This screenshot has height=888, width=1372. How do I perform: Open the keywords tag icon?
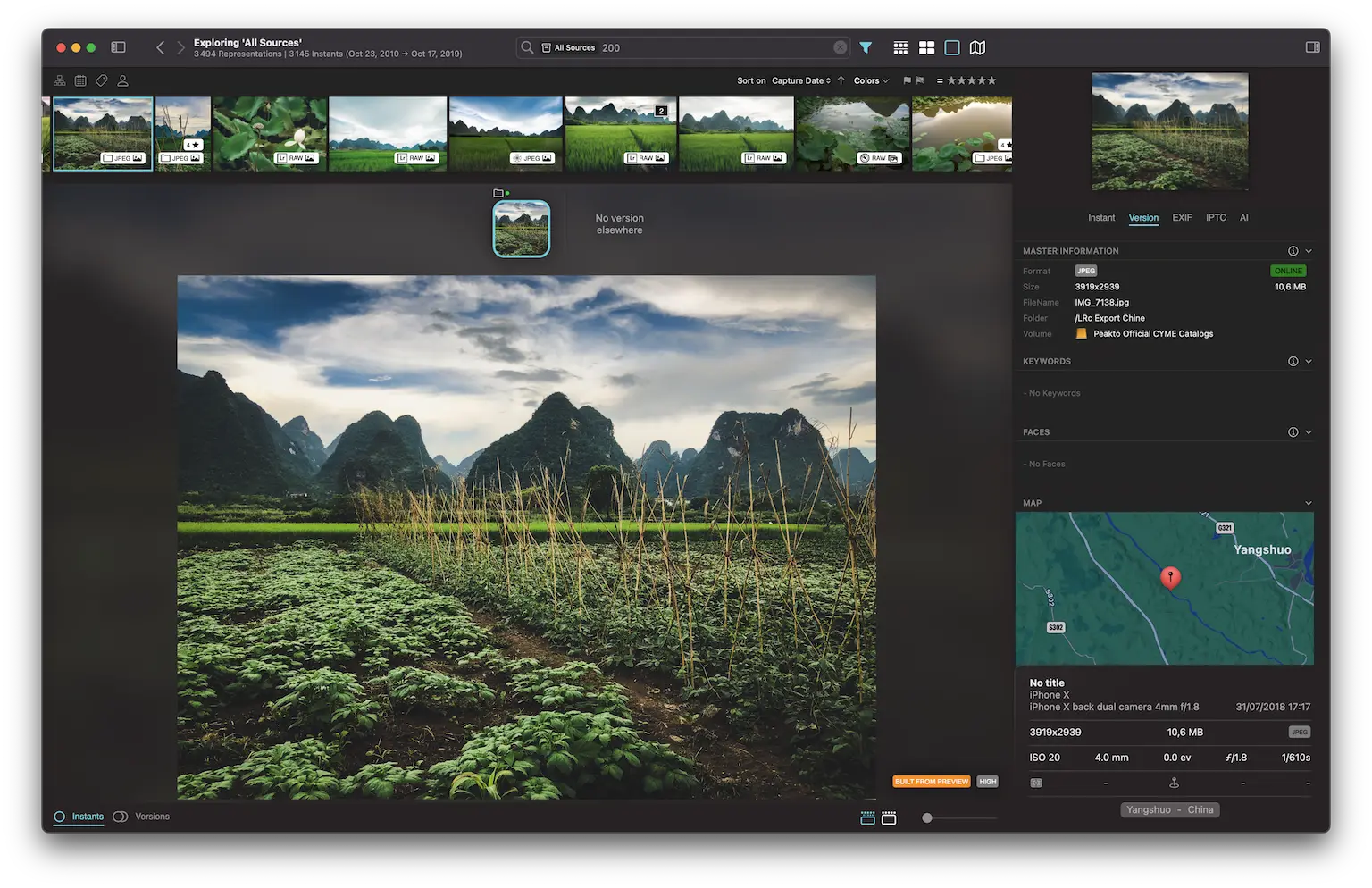point(102,80)
